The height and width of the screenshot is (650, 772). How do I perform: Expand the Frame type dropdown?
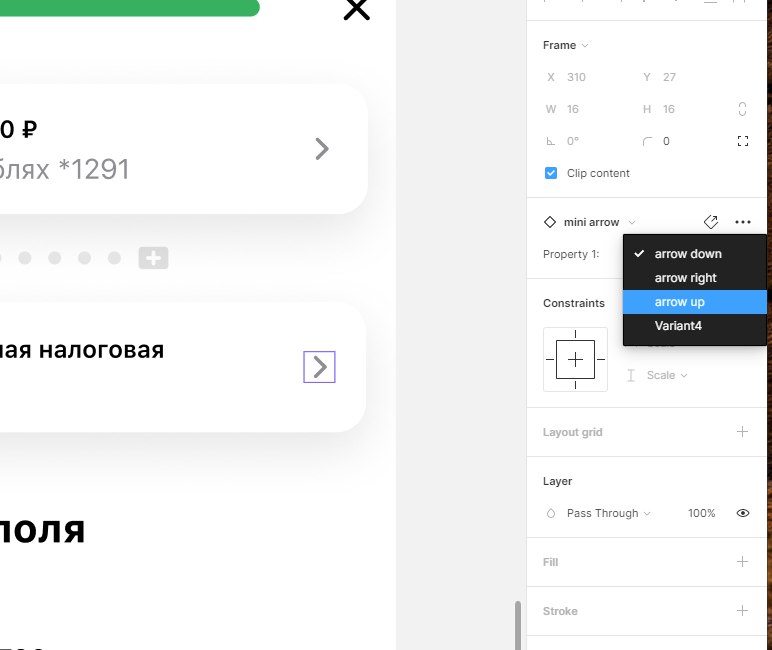point(565,45)
